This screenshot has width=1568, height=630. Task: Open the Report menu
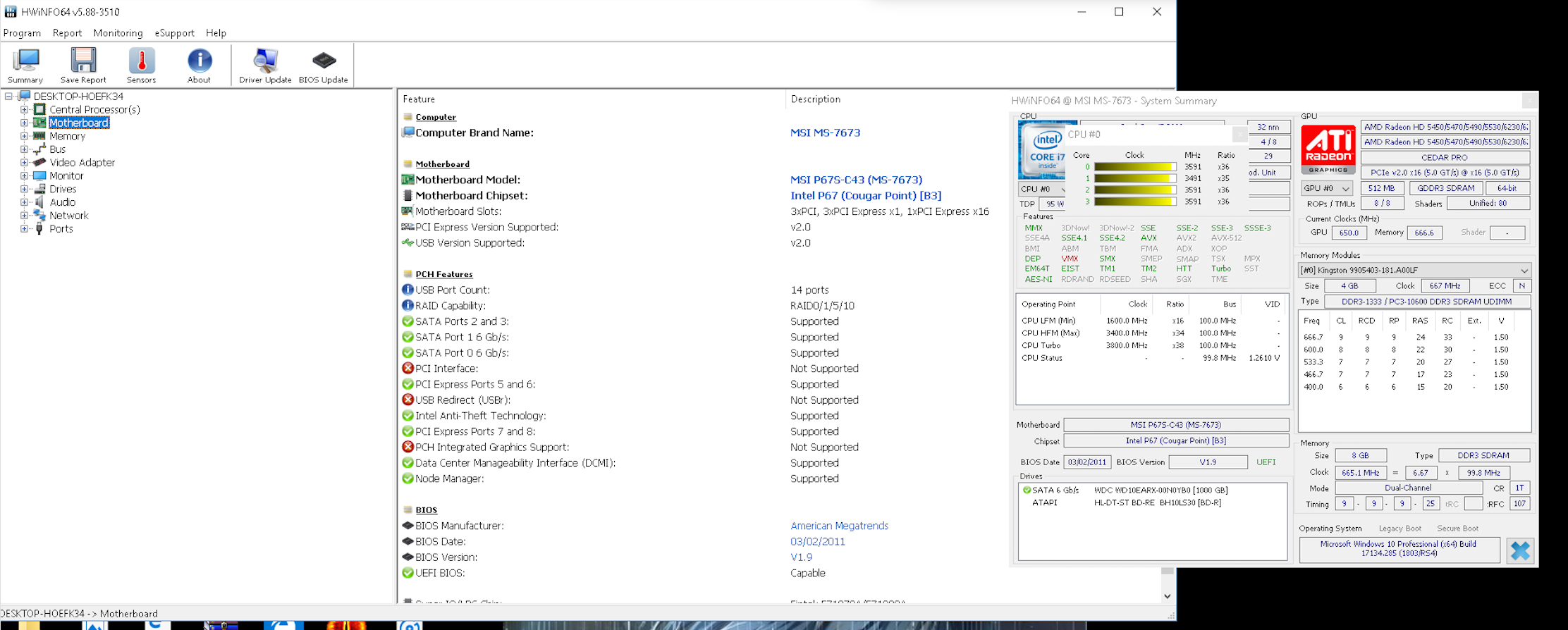[x=67, y=33]
